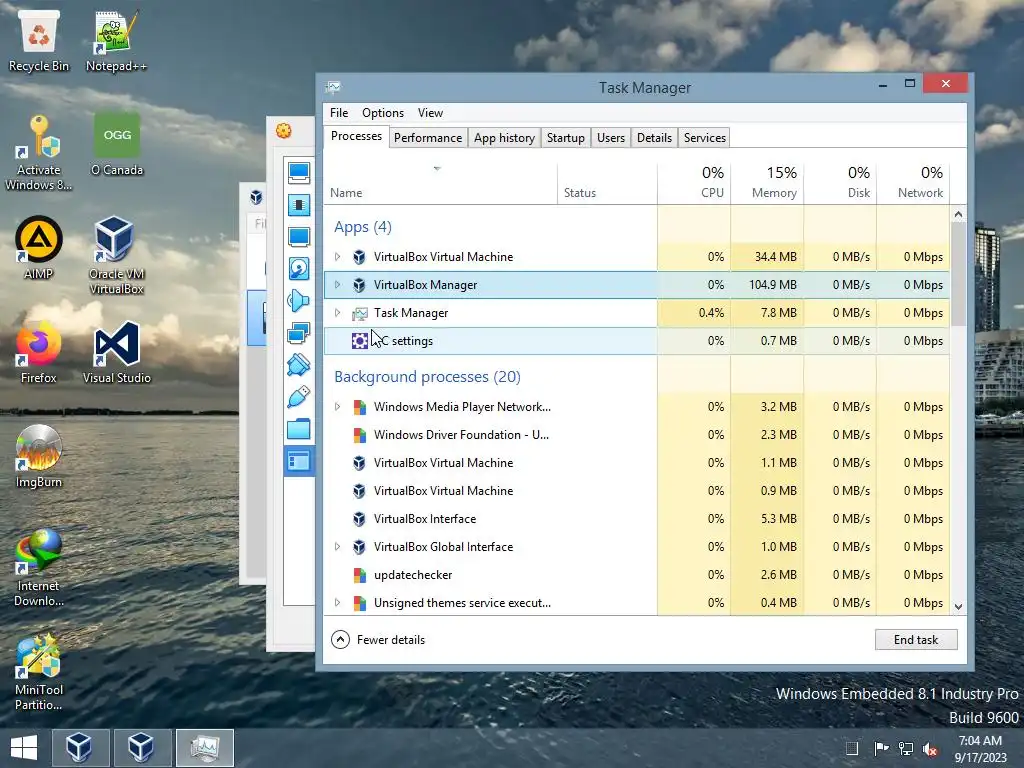Image resolution: width=1024 pixels, height=768 pixels.
Task: Switch to the Details tab
Action: [x=654, y=138]
